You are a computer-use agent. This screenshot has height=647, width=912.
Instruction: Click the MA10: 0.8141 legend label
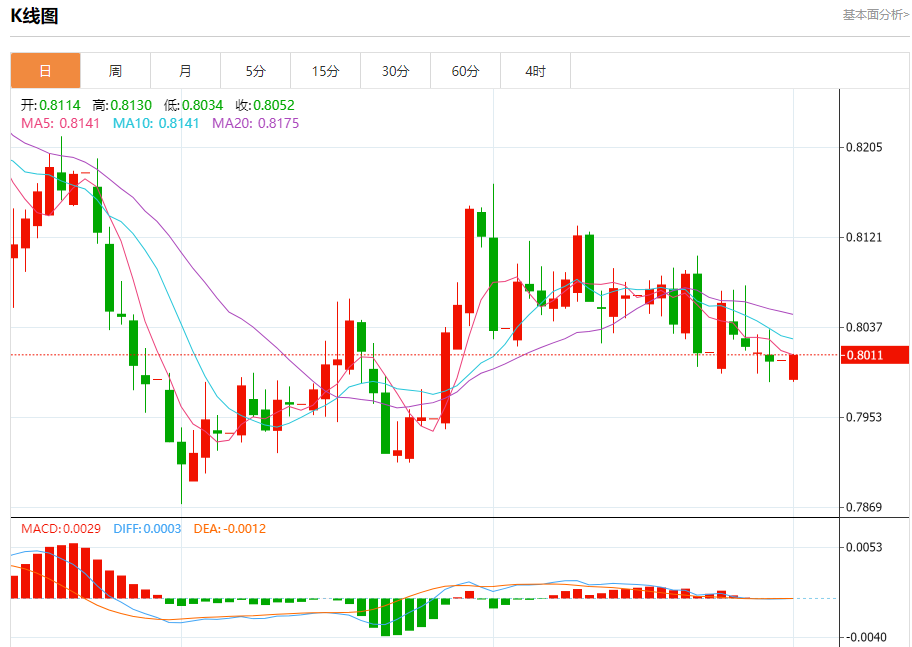(156, 123)
